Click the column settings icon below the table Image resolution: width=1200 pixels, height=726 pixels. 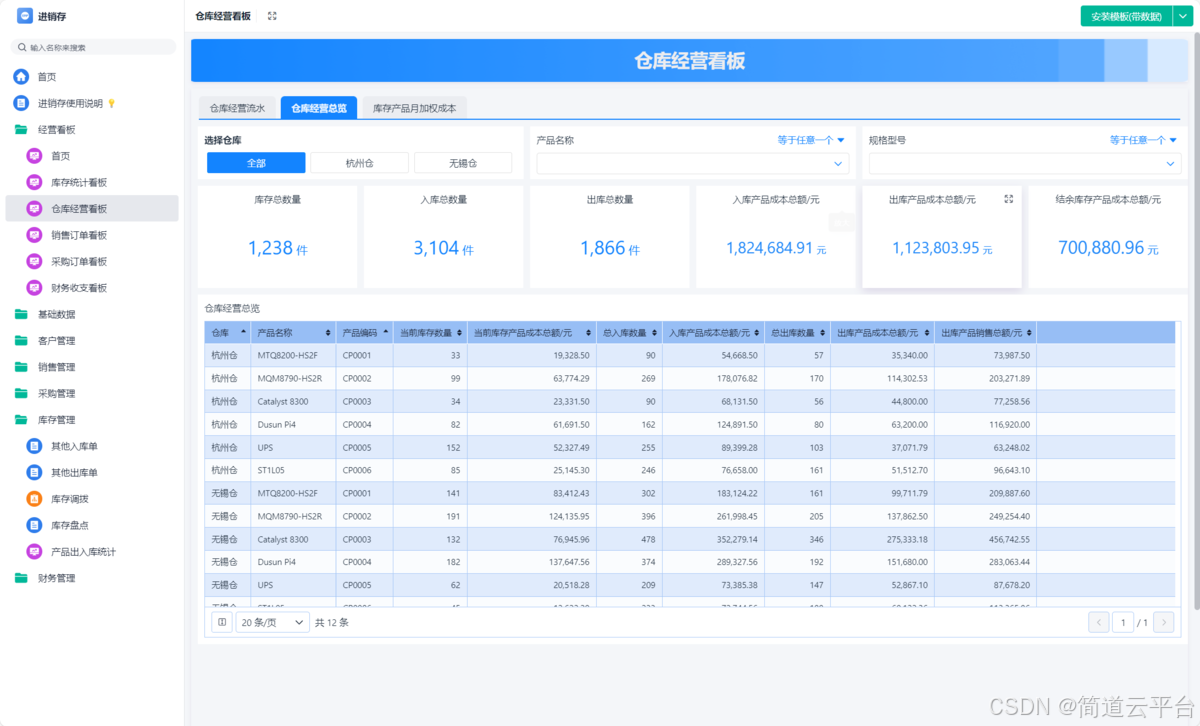tap(222, 622)
